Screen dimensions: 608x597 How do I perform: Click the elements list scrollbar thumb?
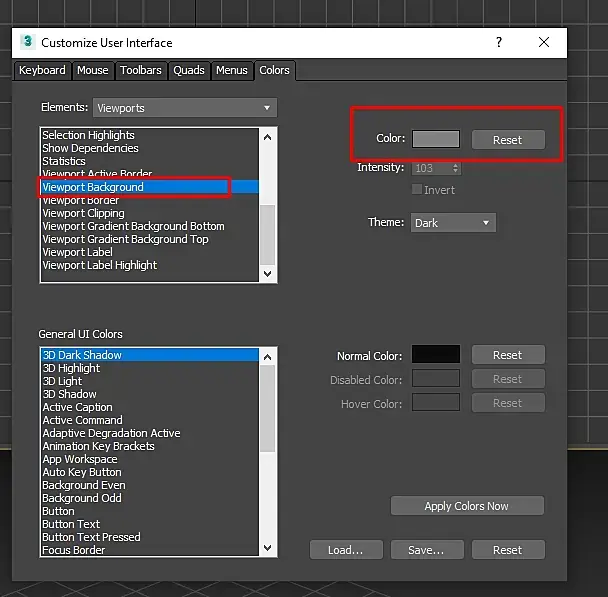pos(267,235)
